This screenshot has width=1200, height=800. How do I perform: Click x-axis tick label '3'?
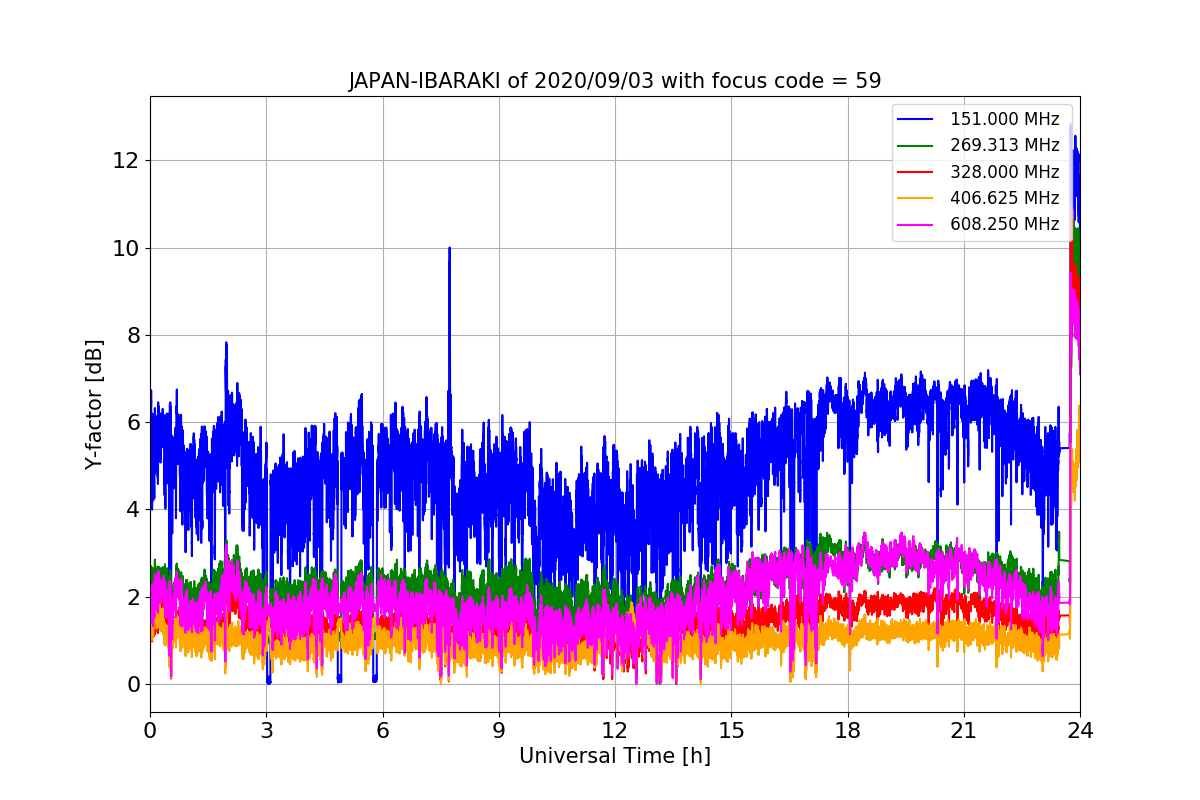click(x=266, y=731)
